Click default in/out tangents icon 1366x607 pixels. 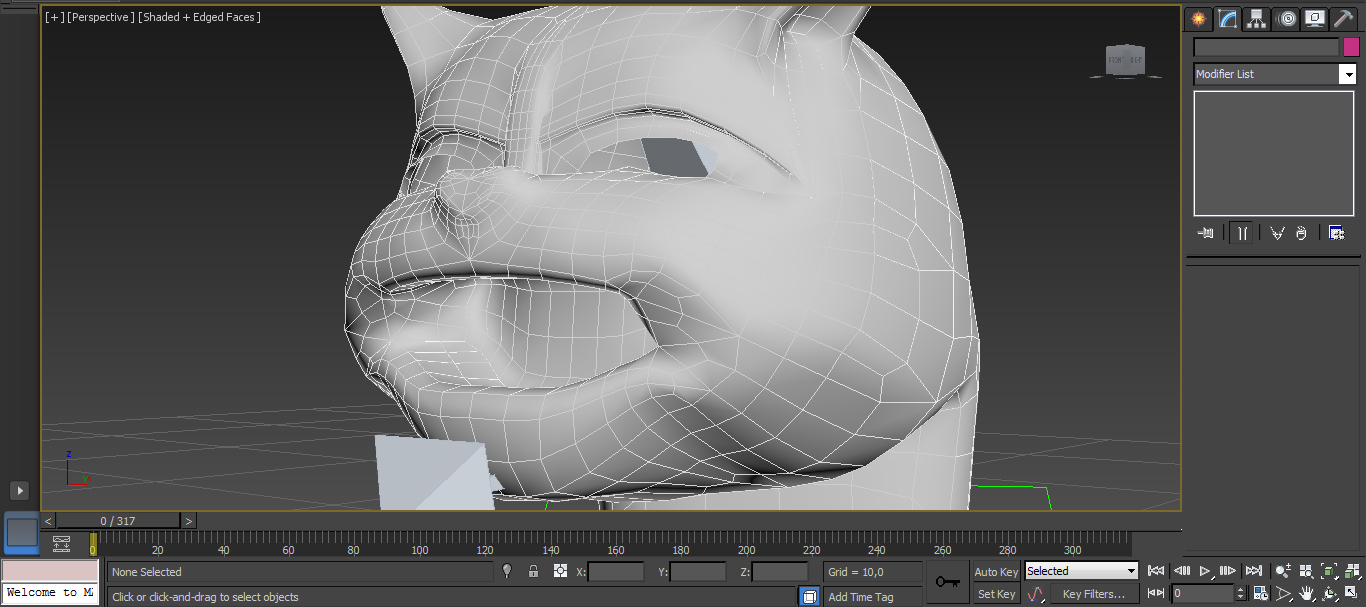pyautogui.click(x=1036, y=594)
